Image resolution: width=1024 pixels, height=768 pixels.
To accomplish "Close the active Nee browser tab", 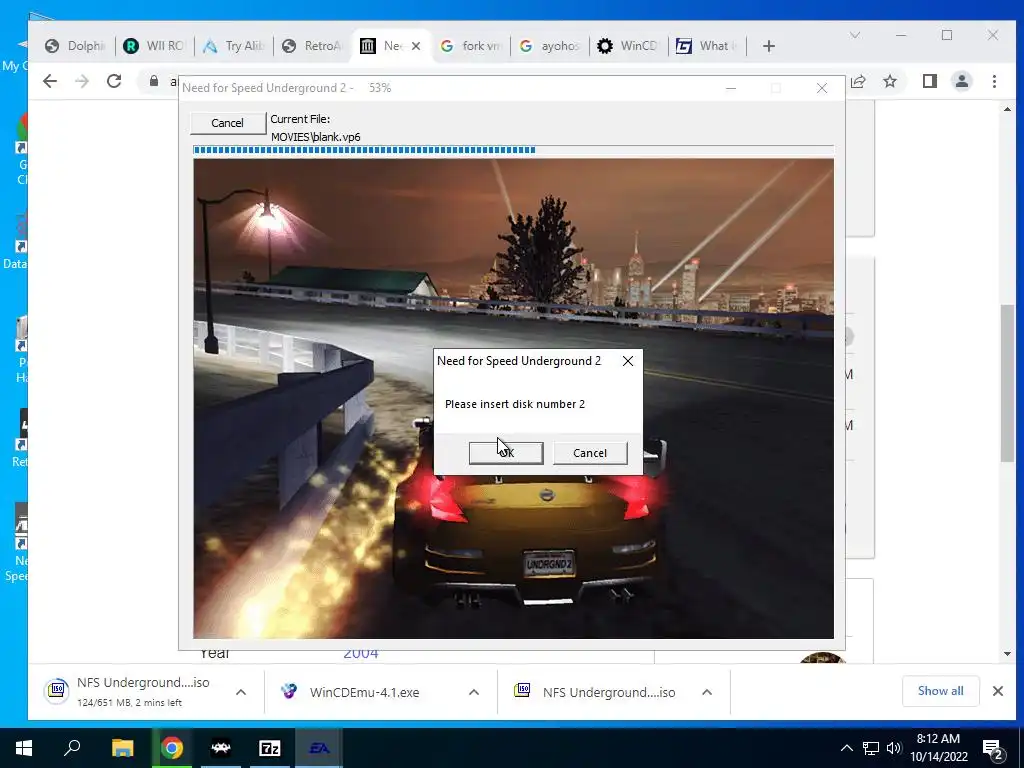I will tap(416, 46).
